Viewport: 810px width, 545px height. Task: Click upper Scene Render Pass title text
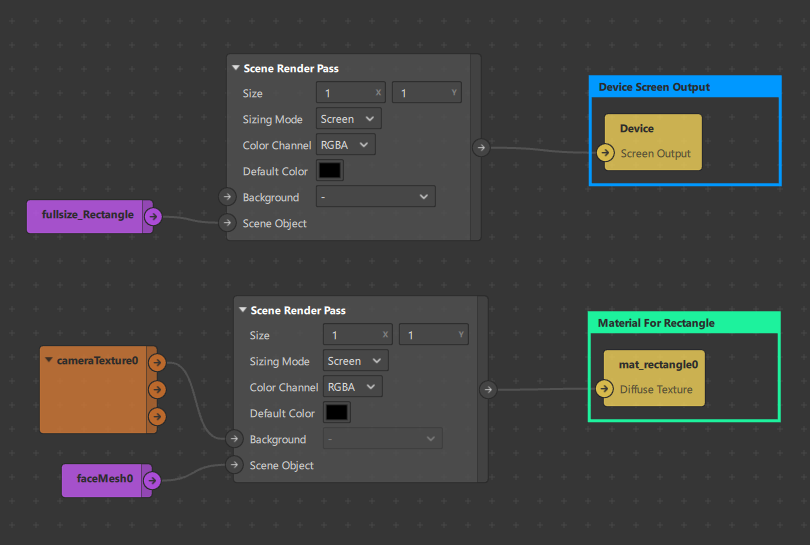[291, 68]
